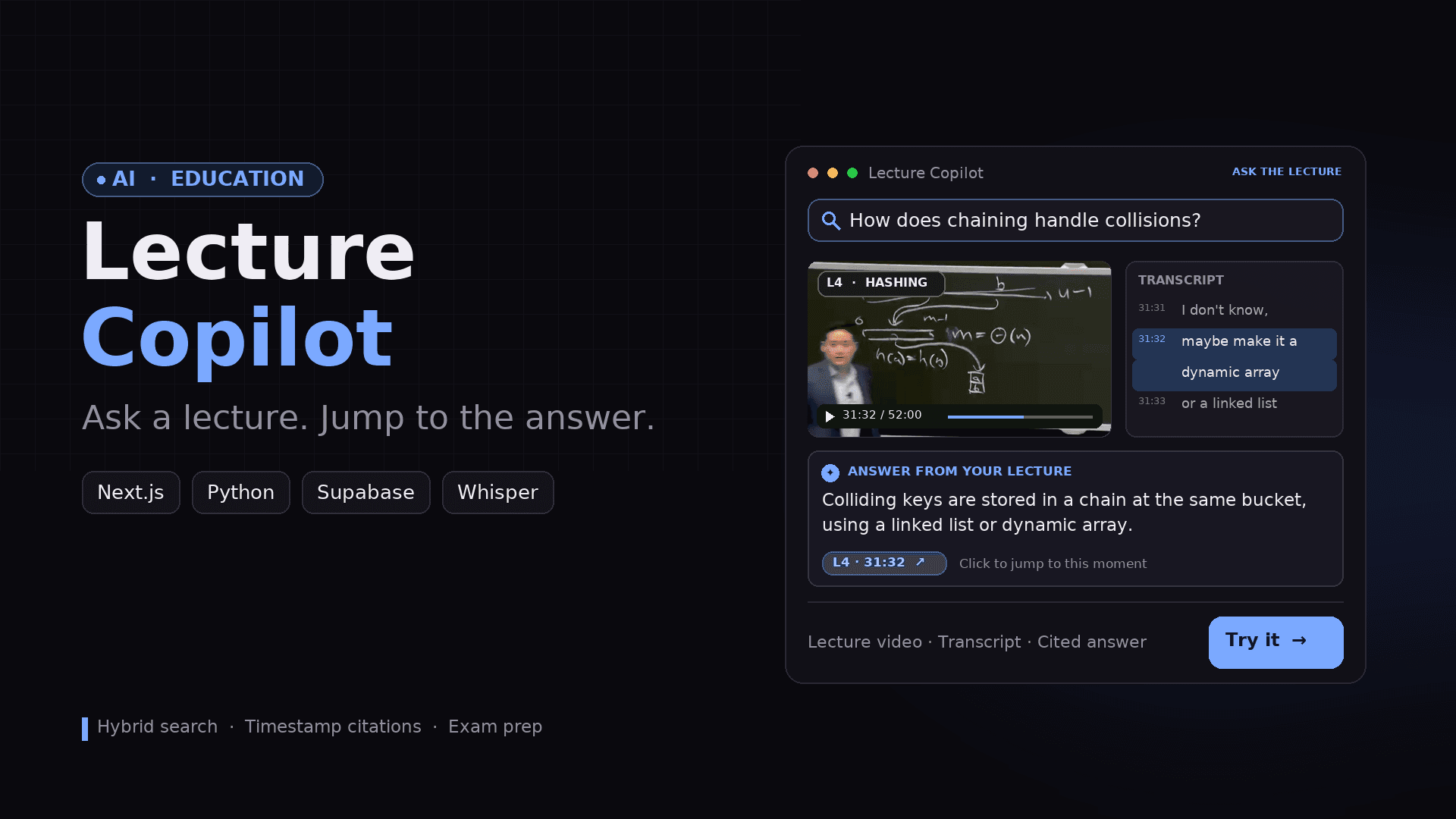Click the video progress bar
This screenshot has height=819, width=1456.
[1020, 416]
